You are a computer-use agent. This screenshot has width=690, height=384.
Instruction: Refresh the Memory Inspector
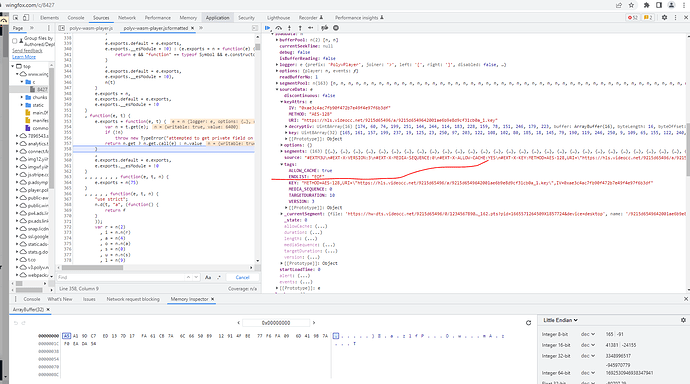pyautogui.click(x=529, y=322)
